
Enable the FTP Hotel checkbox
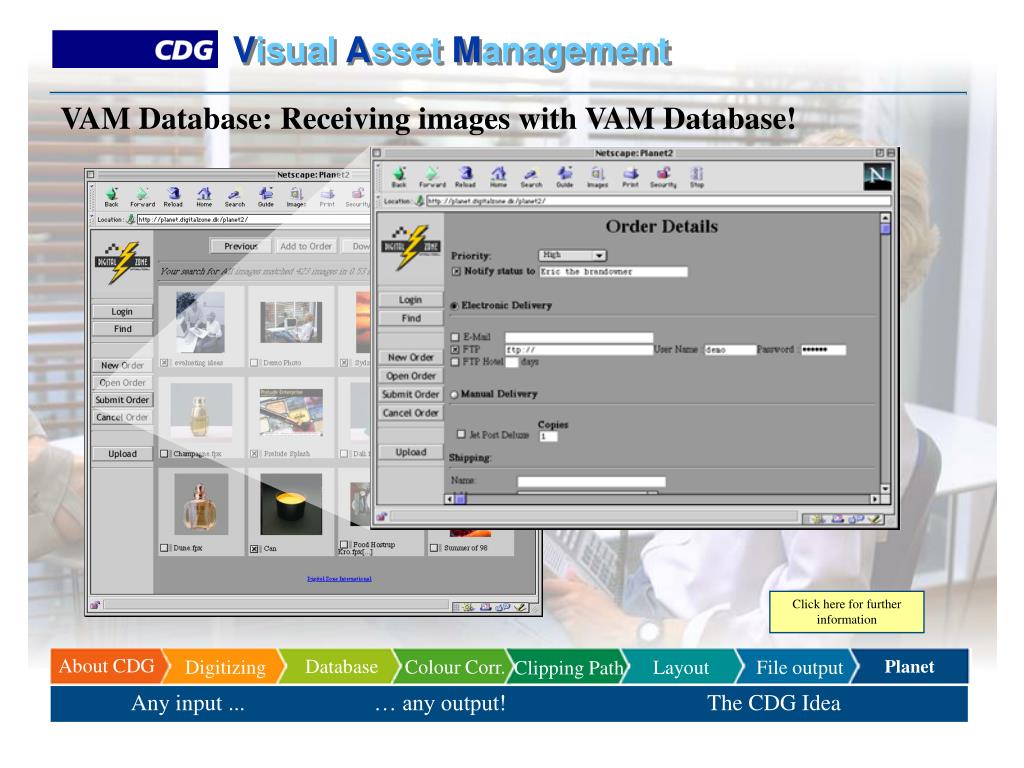[456, 362]
